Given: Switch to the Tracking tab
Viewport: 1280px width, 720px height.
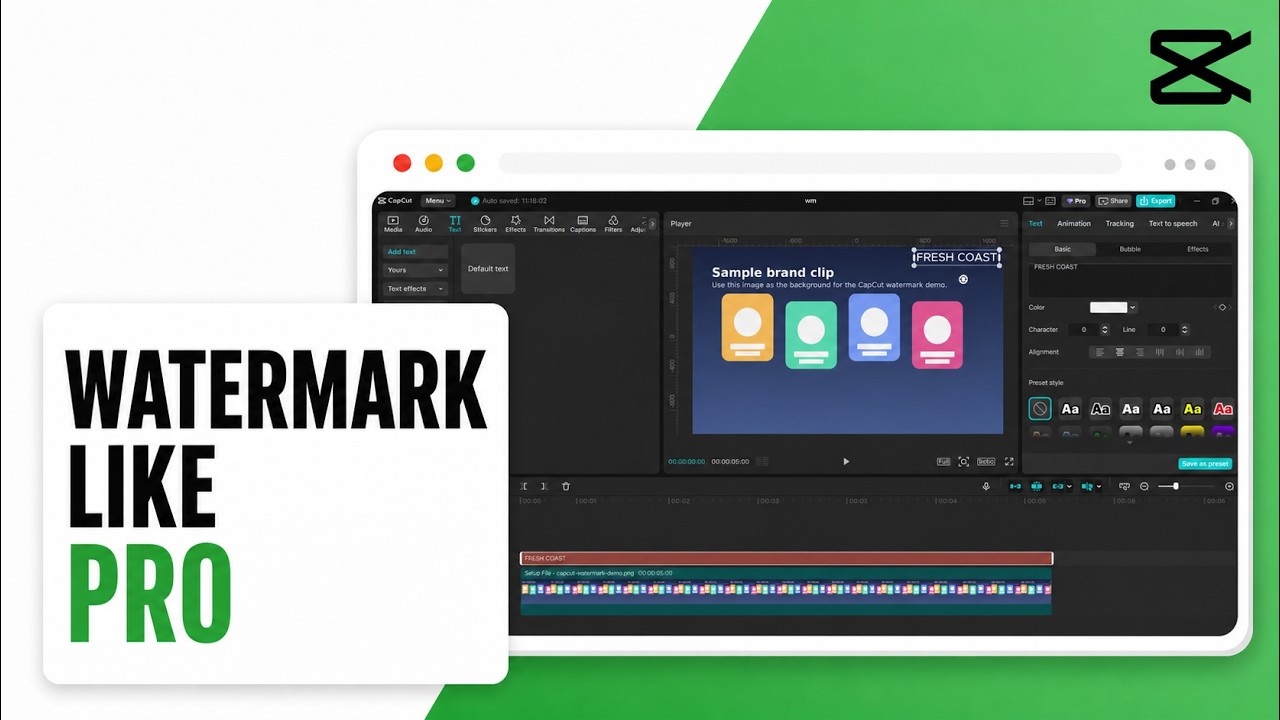Looking at the screenshot, I should coord(1120,223).
